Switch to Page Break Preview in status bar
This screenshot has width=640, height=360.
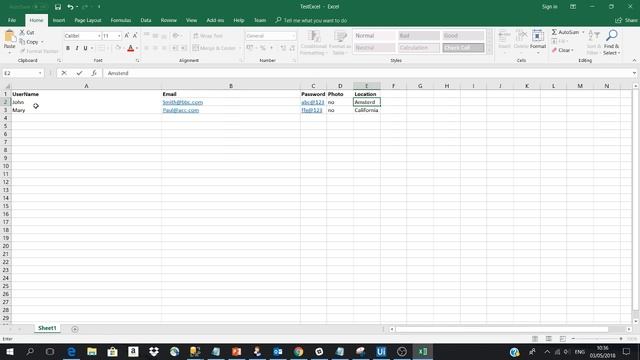click(x=562, y=339)
